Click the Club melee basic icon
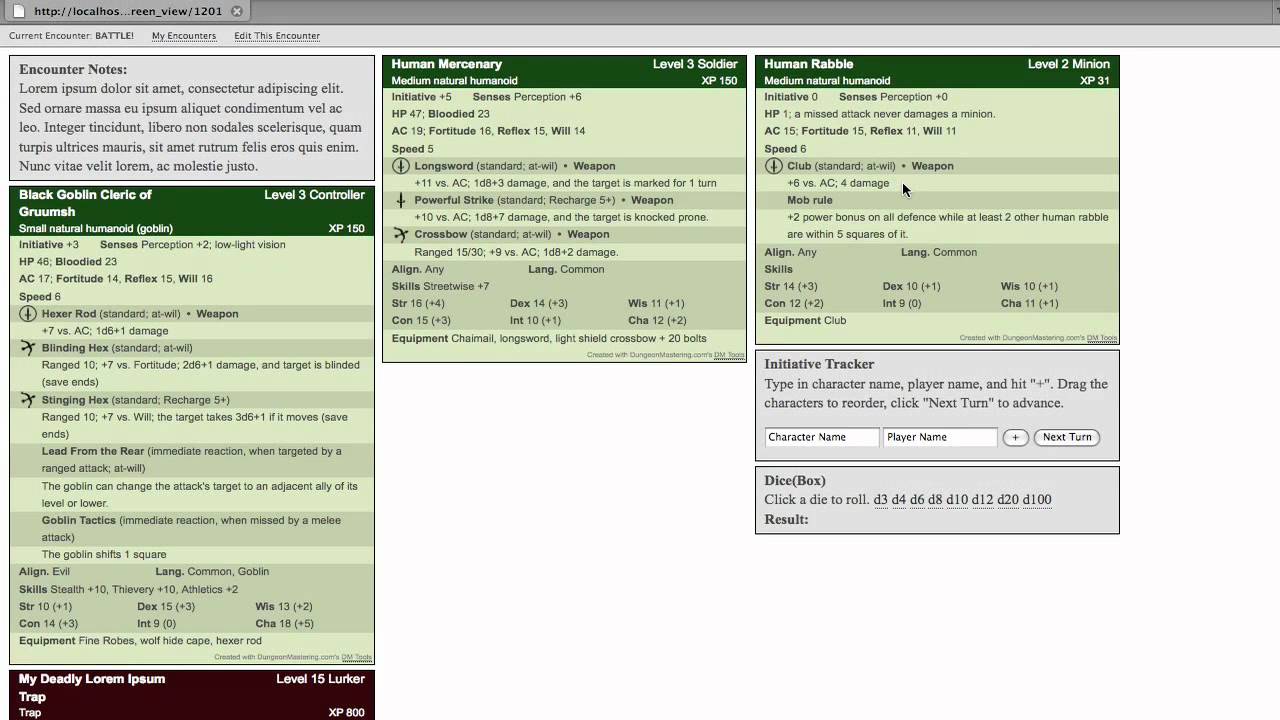This screenshot has width=1280, height=720. [774, 166]
